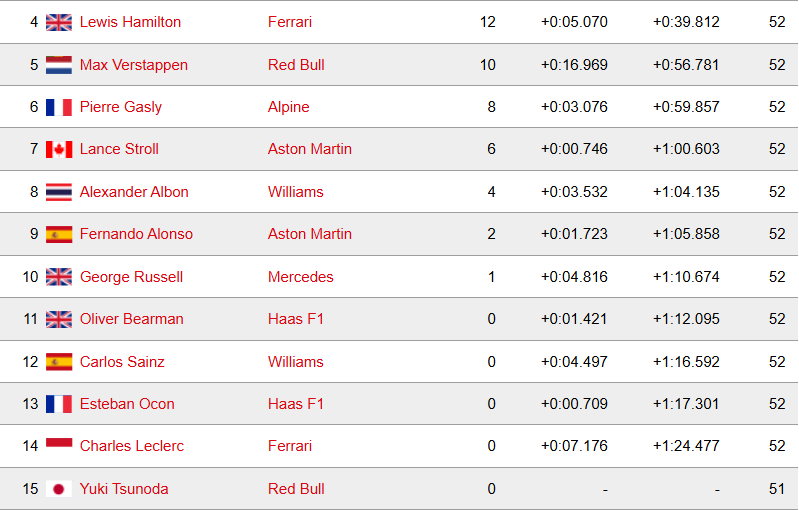Open the Alpine team link
799x510 pixels.
point(288,107)
